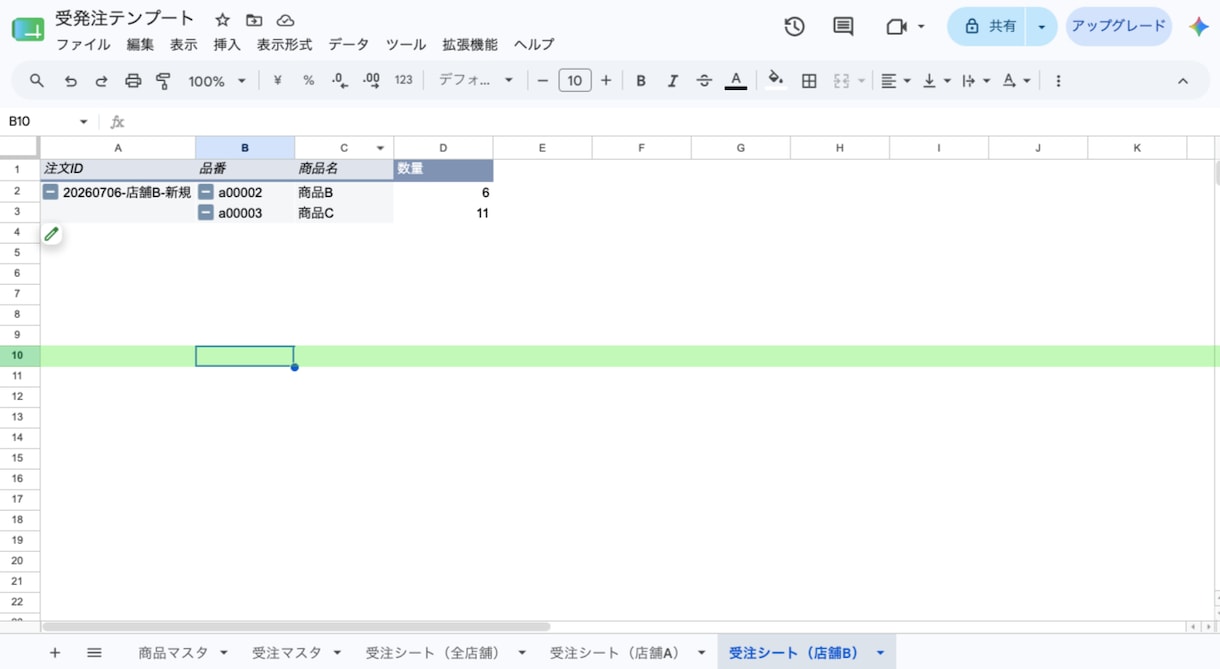
Task: Open the 123 number format menu
Action: tap(403, 81)
